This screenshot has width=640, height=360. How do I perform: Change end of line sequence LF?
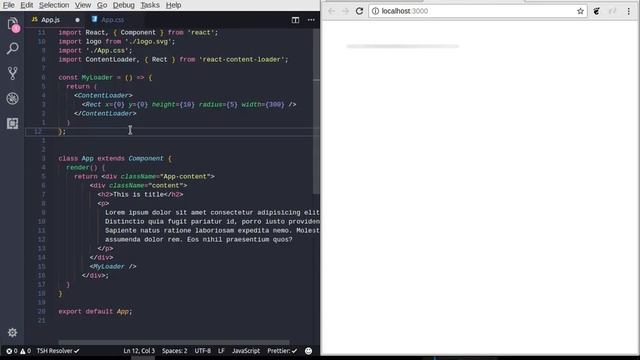tap(221, 351)
